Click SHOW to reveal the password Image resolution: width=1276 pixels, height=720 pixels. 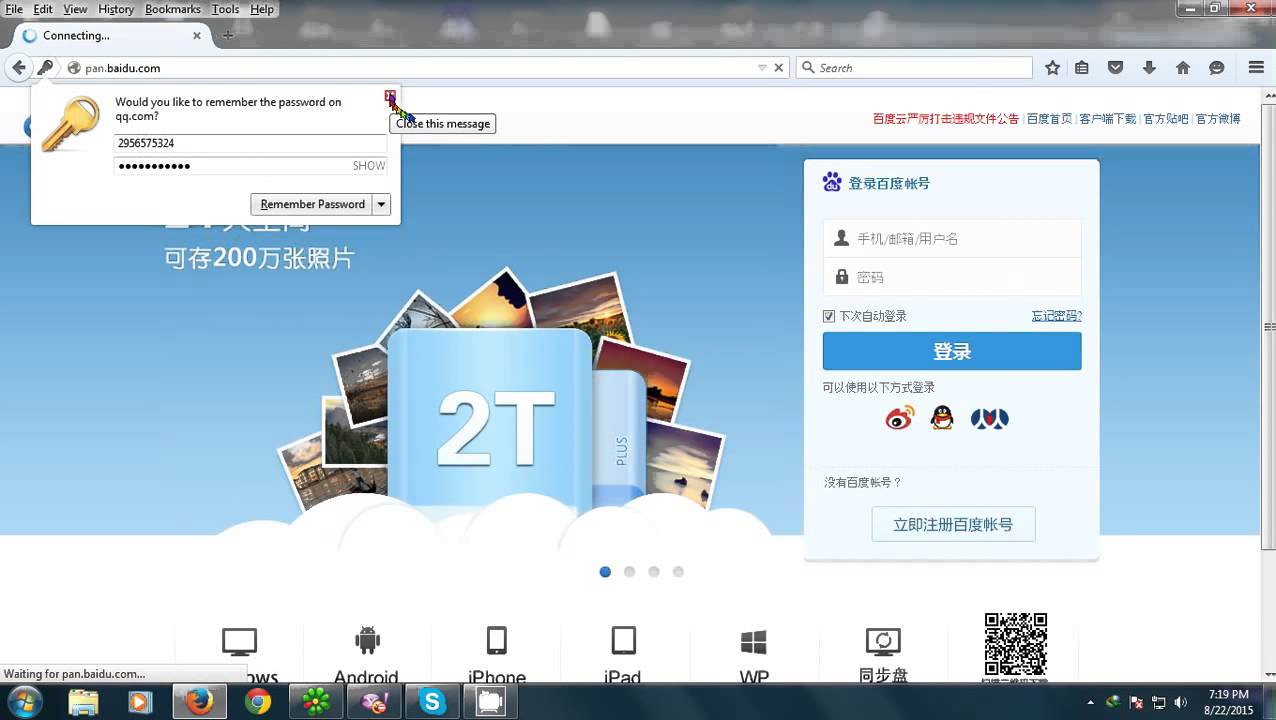(368, 166)
